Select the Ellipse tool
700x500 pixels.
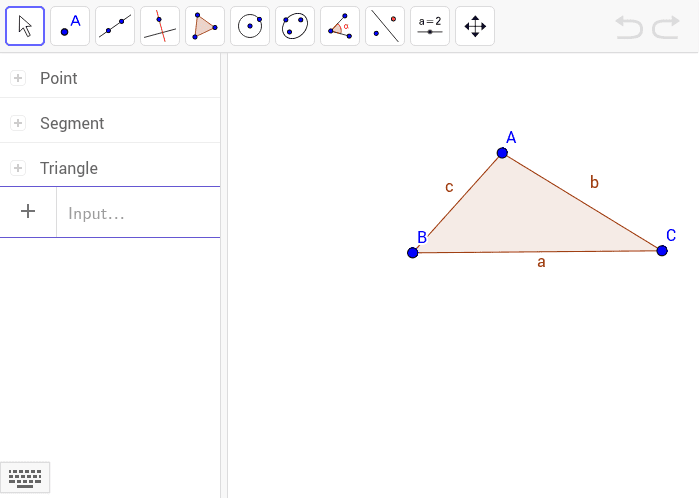tap(295, 26)
